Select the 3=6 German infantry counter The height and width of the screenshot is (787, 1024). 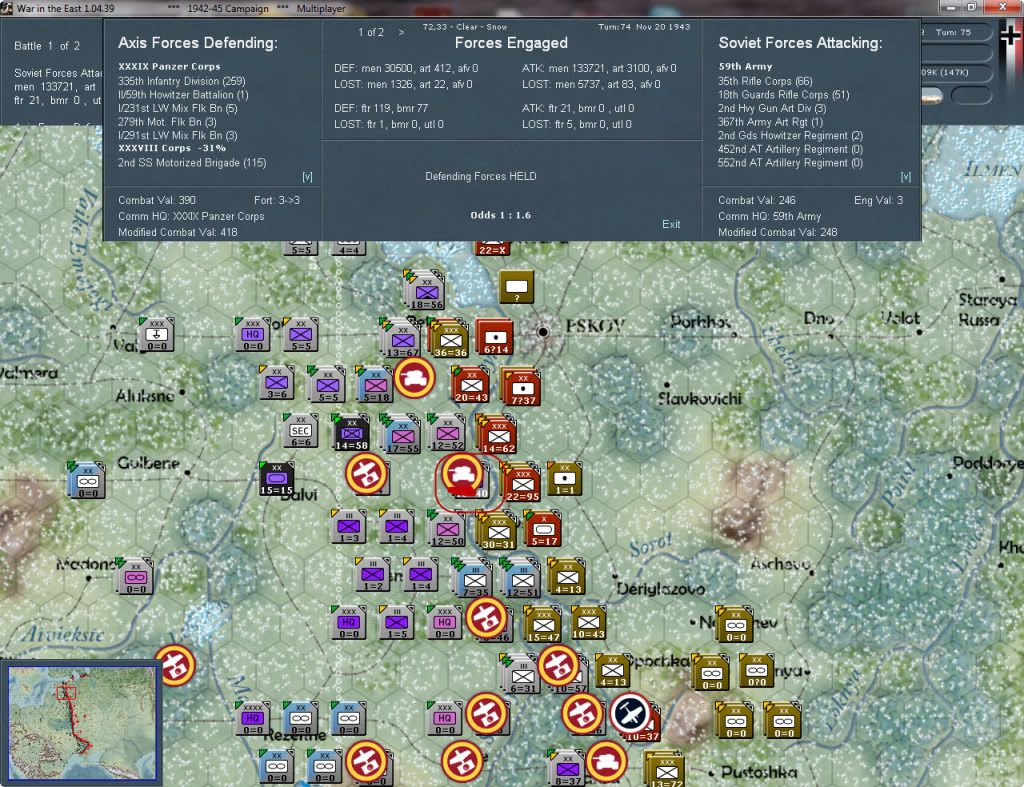[276, 383]
